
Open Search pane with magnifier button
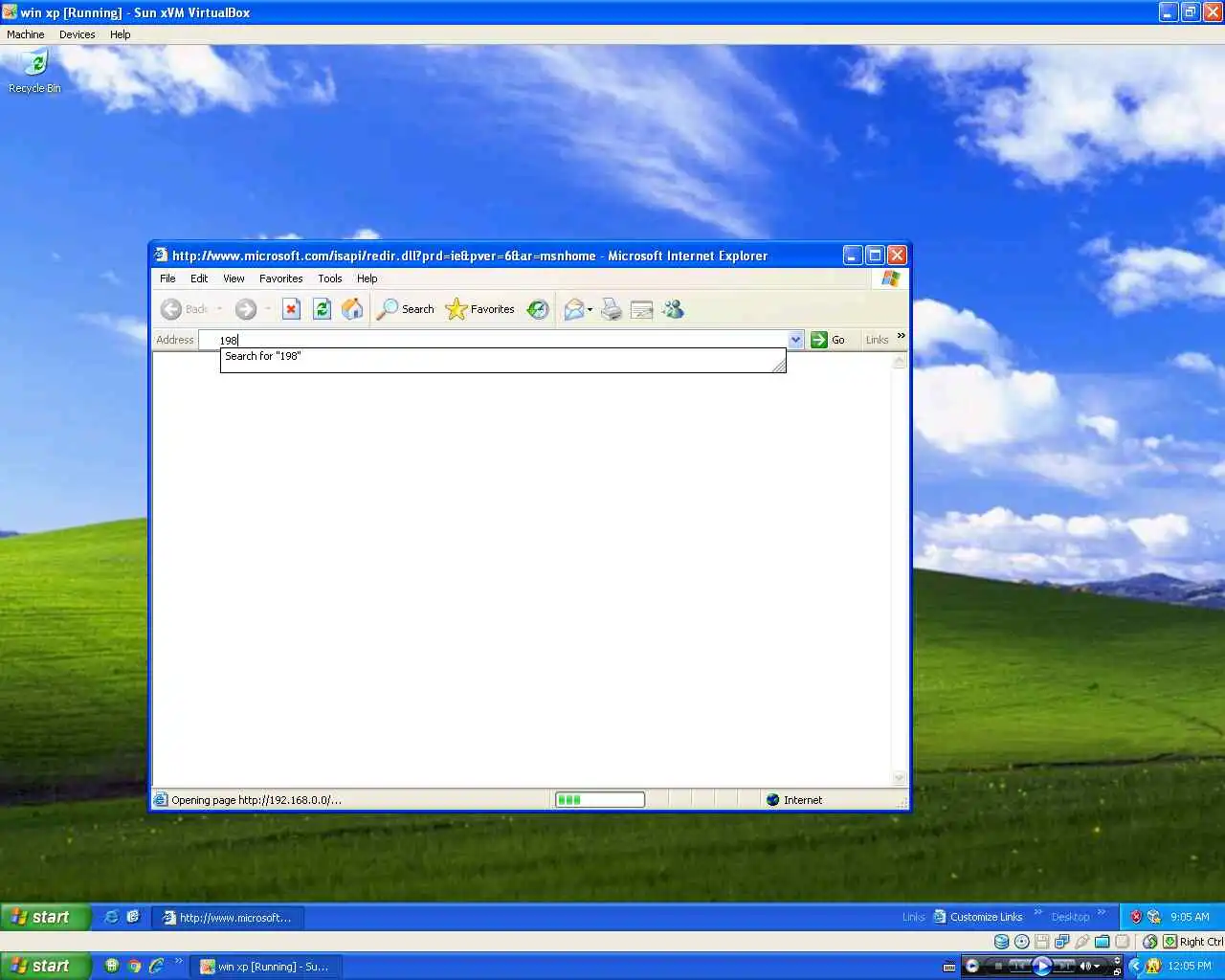[x=405, y=309]
